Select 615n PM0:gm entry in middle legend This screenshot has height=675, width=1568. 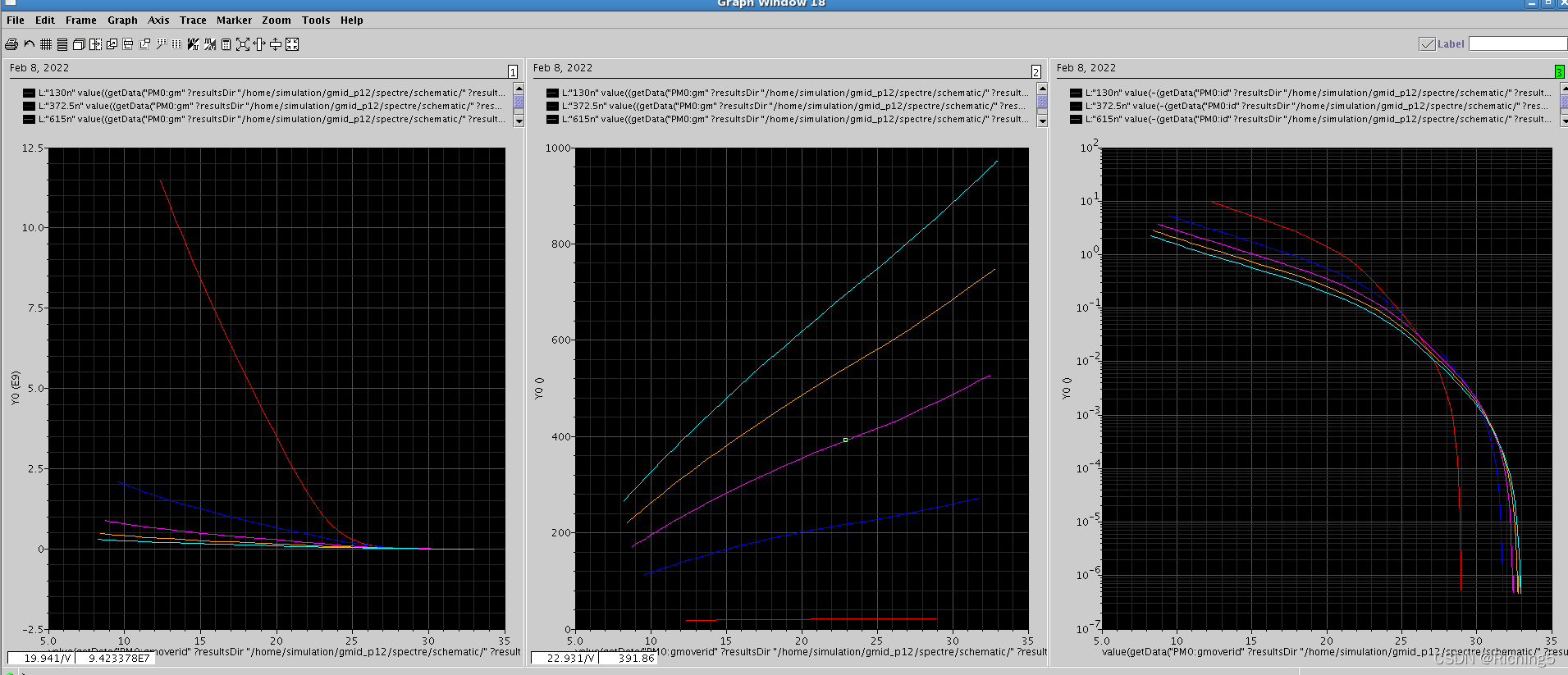pos(795,120)
